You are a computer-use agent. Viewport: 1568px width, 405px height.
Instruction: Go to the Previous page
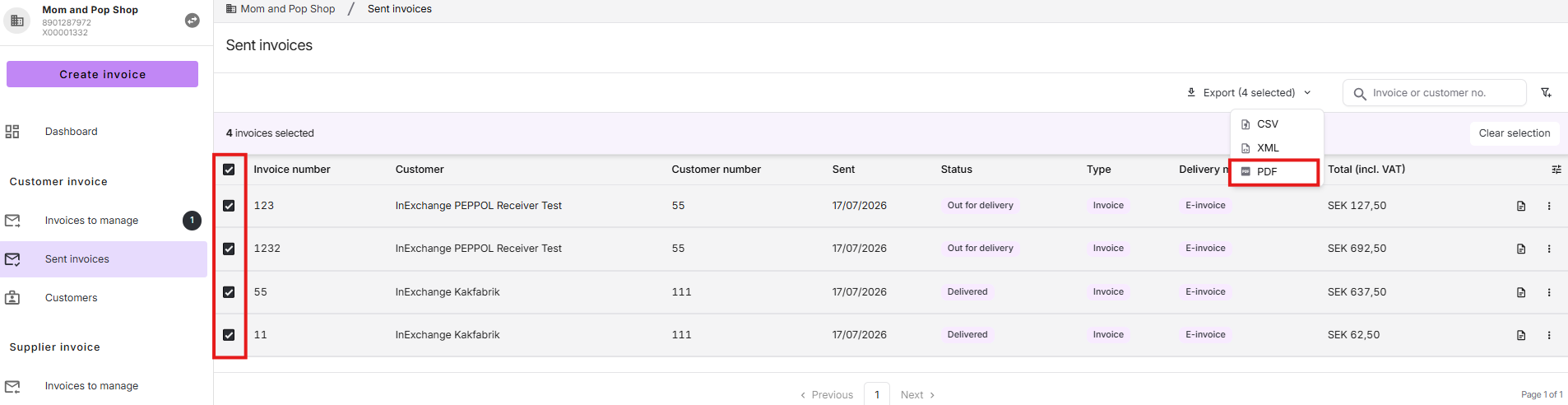pos(827,395)
